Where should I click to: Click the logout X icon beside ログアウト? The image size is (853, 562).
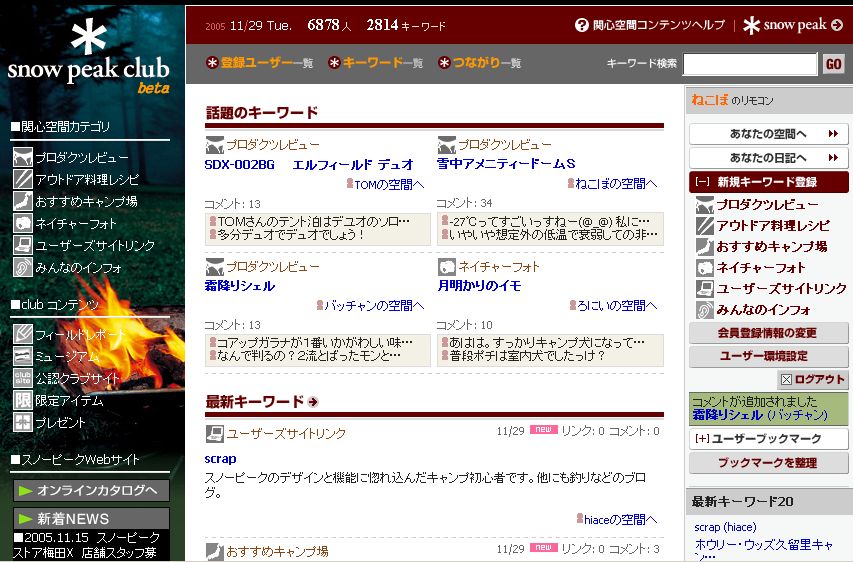pyautogui.click(x=786, y=380)
